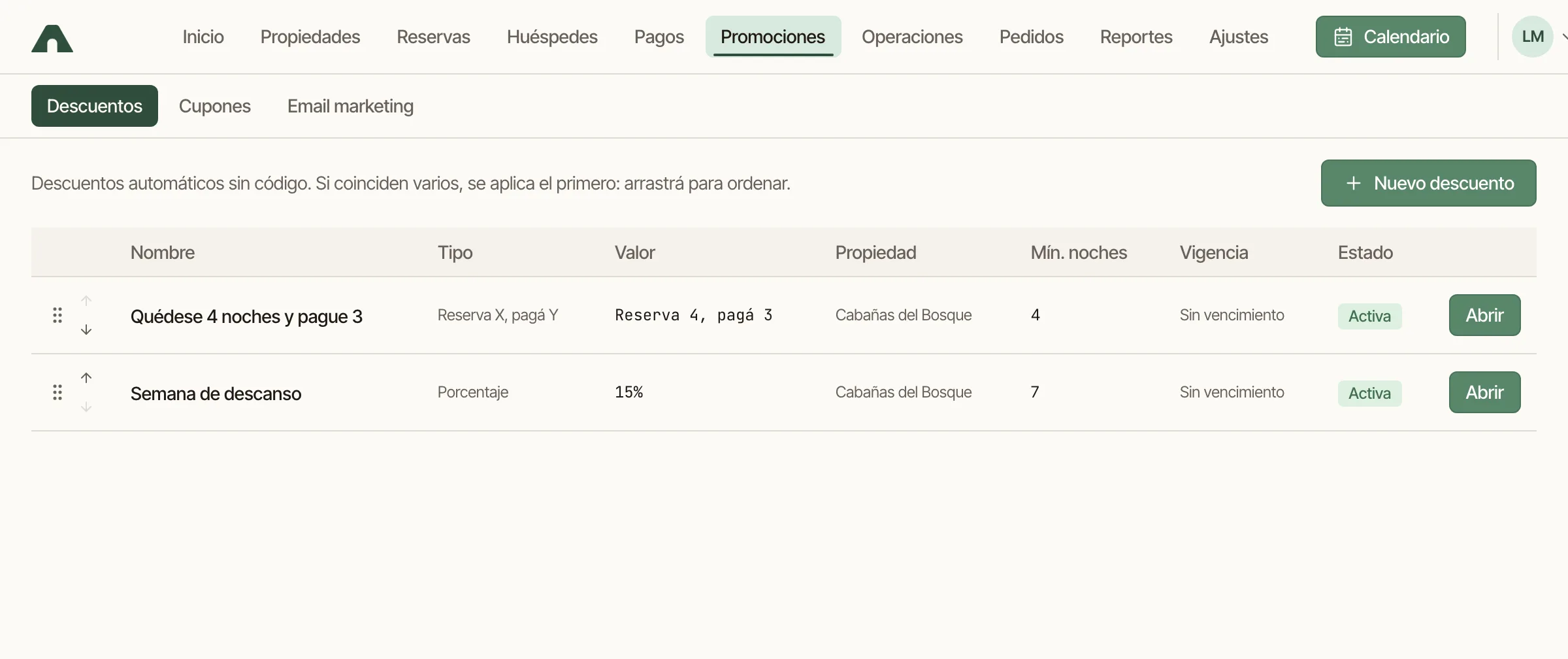The height and width of the screenshot is (659, 1568).
Task: Open Quédese 4 noches y pague 3 discount
Action: pyautogui.click(x=1484, y=315)
